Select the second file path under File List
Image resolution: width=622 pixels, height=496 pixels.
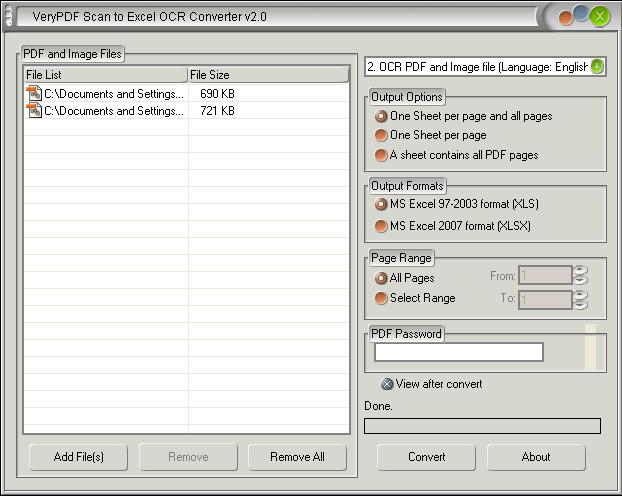point(114,111)
